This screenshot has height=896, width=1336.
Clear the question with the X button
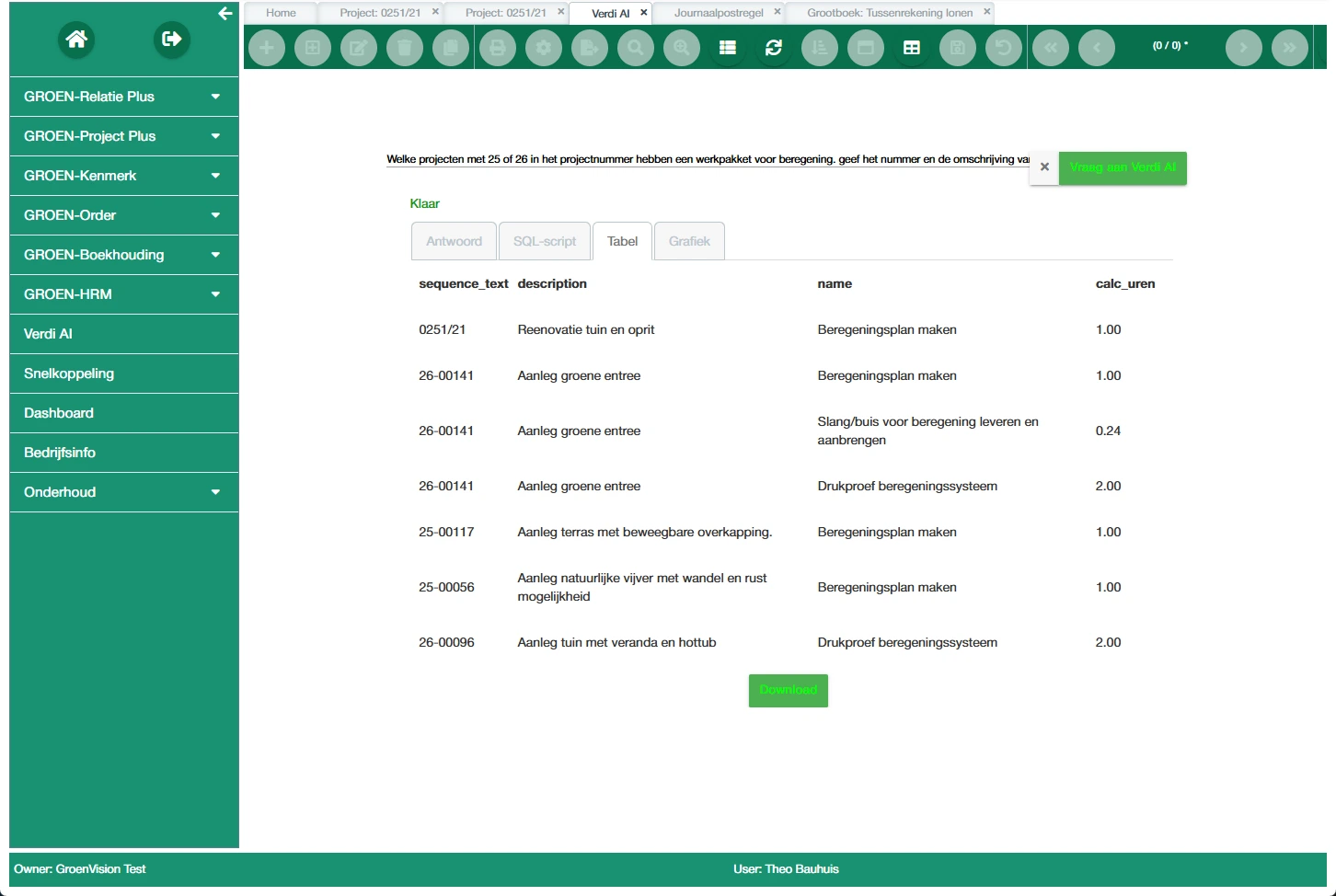[1044, 167]
